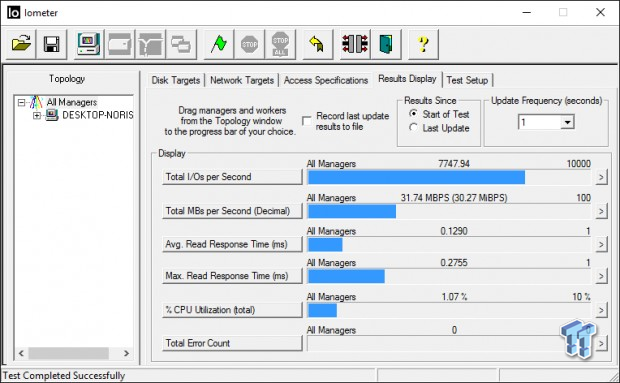620x383 pixels.
Task: Select DESKTOP-NORIS computer icon in tree
Action: (51, 115)
